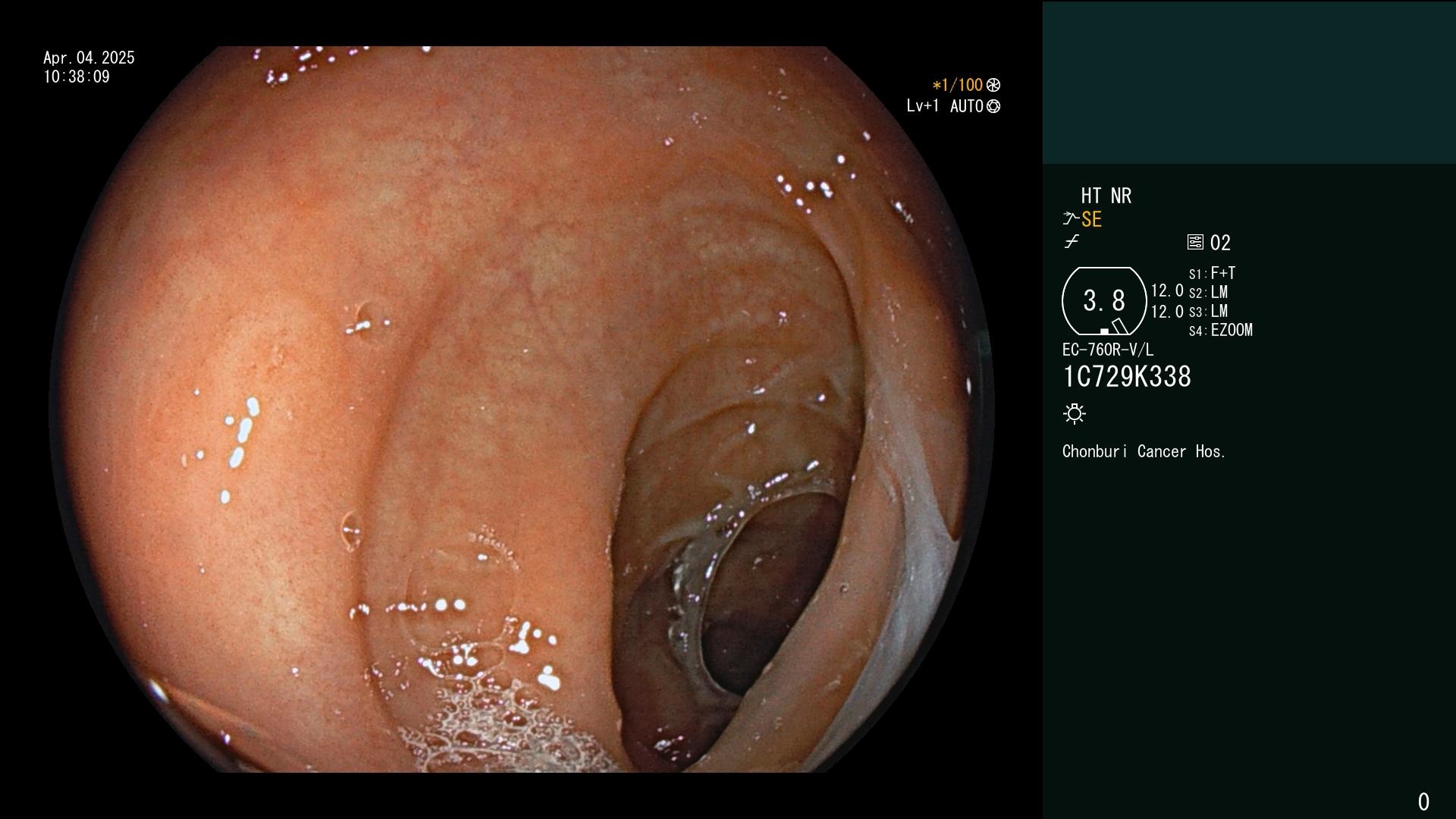The height and width of the screenshot is (819, 1456).
Task: Click the S1: F+T switch assignment
Action: click(1213, 273)
